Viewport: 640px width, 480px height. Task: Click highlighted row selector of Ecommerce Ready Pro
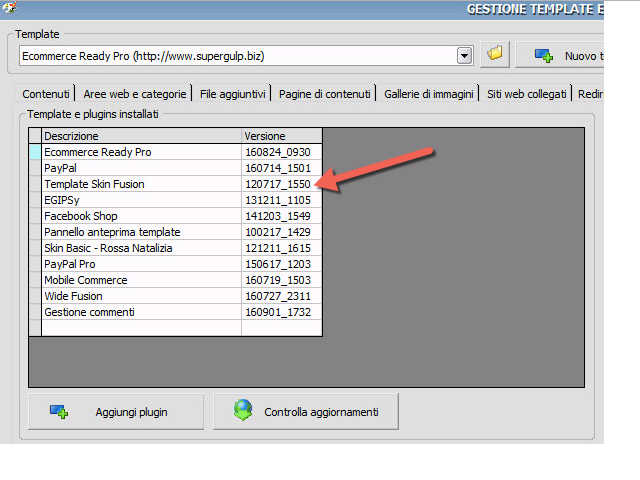(35, 152)
